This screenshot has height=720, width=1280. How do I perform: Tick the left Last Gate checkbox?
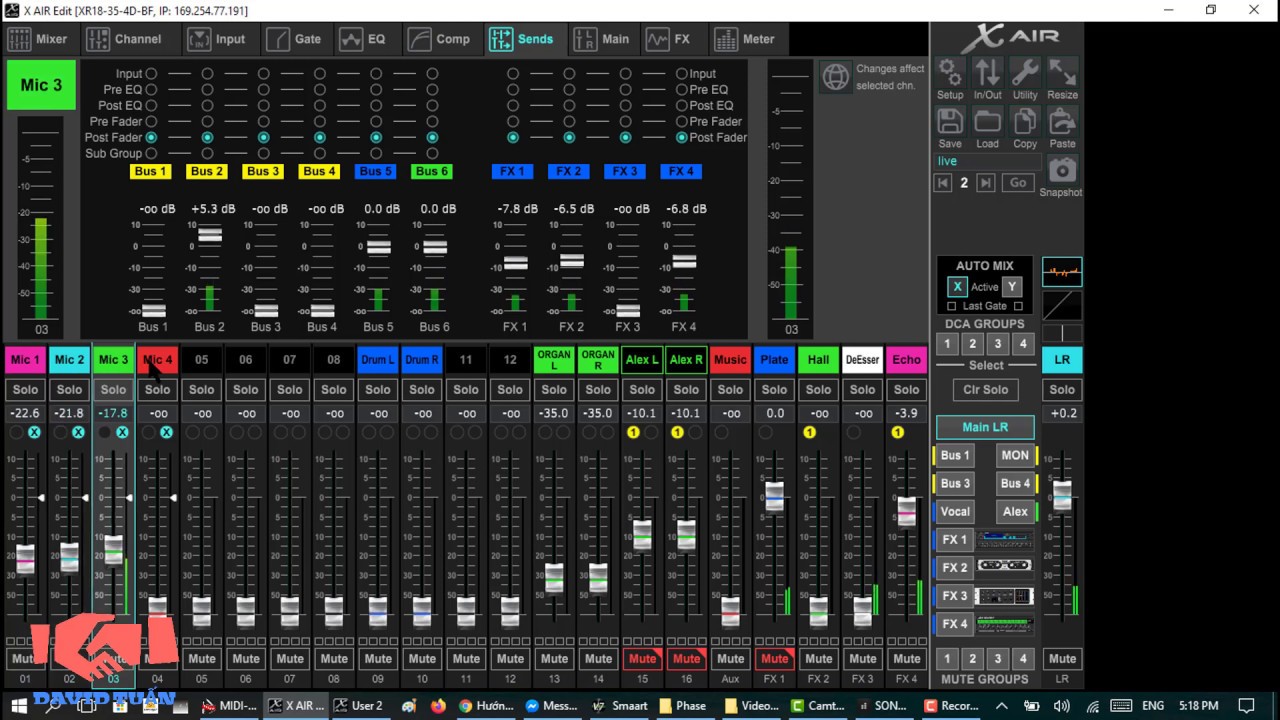click(x=952, y=306)
